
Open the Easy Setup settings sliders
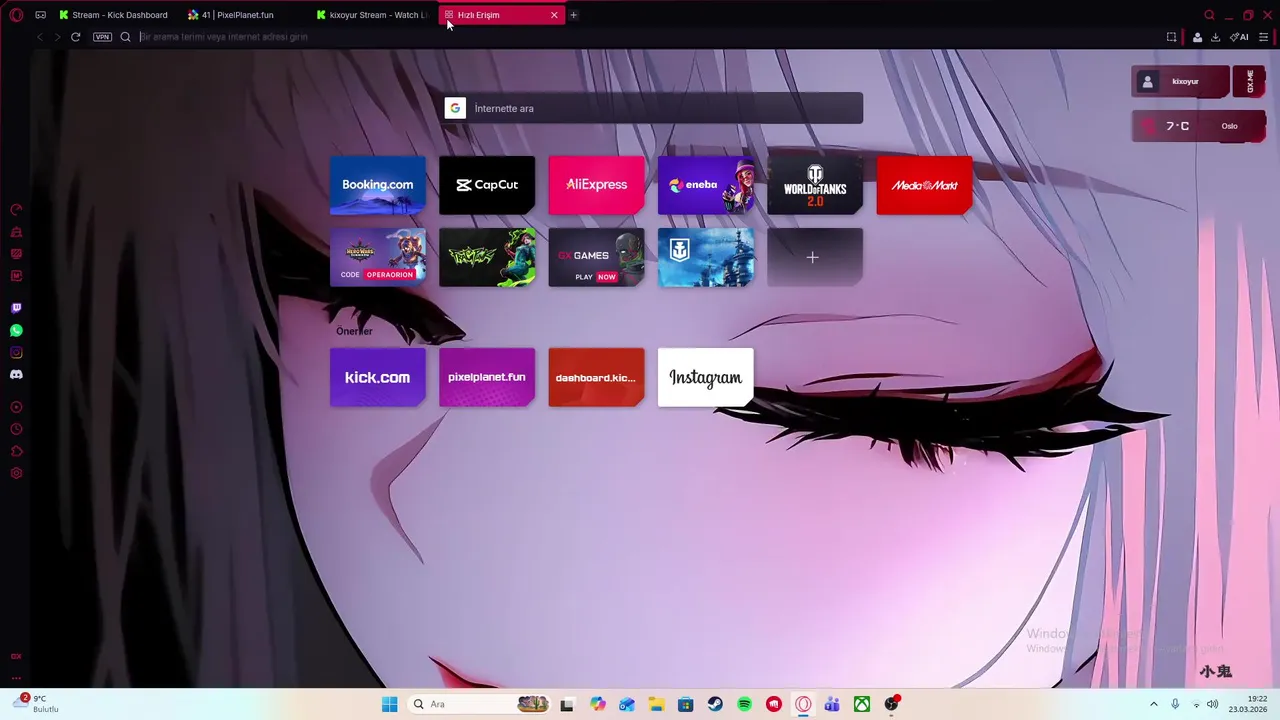pyautogui.click(x=1263, y=37)
